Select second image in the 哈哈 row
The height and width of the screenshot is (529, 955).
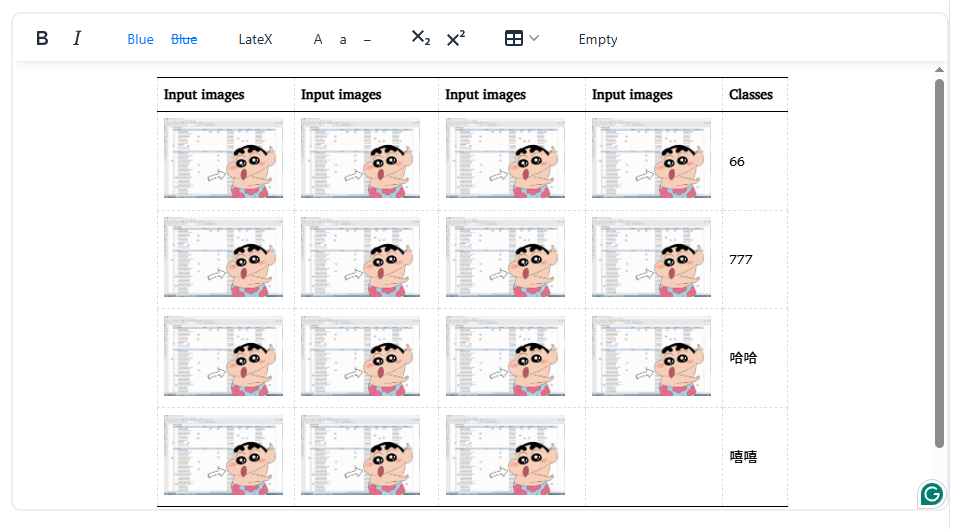(361, 356)
